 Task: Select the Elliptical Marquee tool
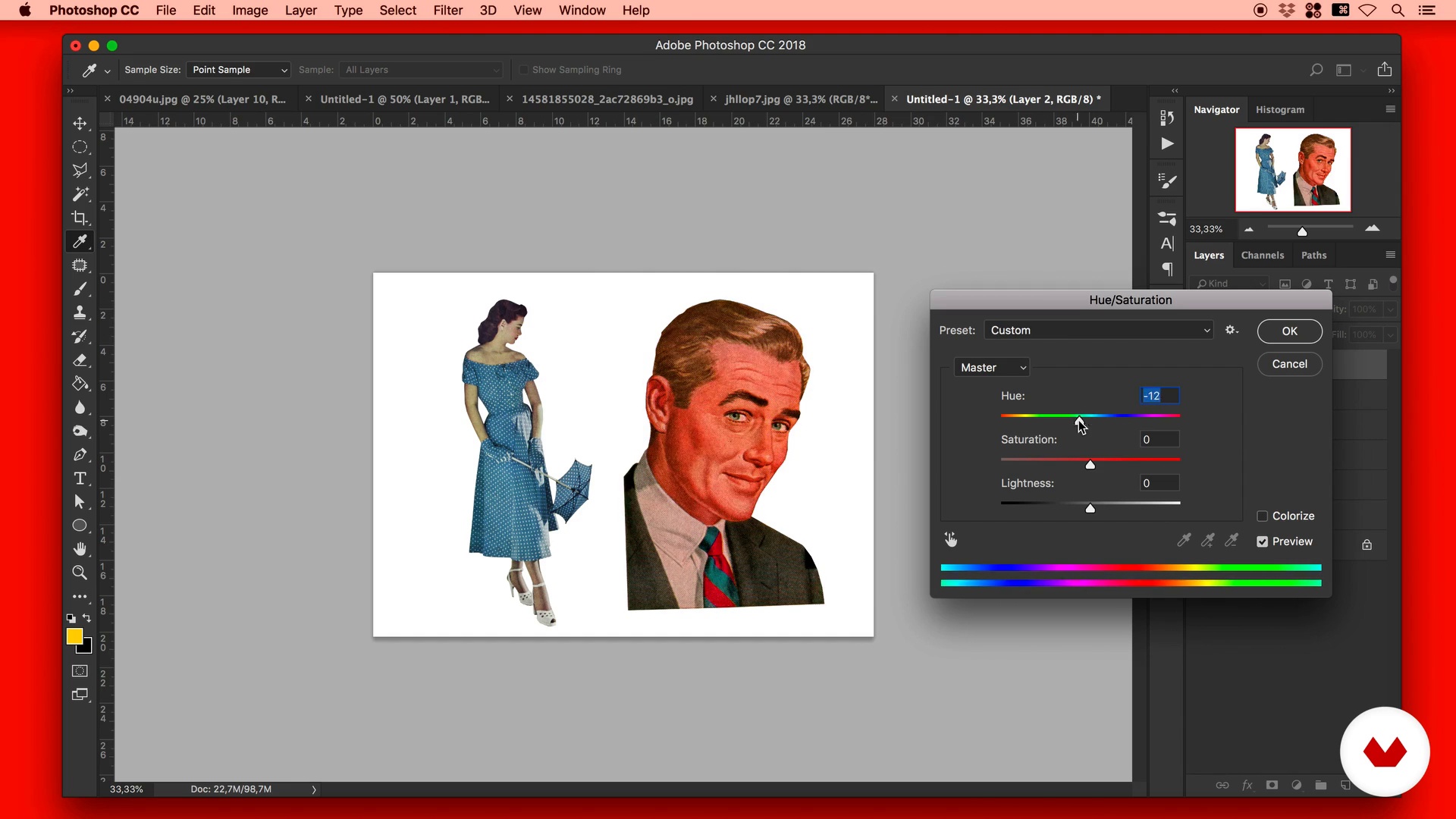80,147
